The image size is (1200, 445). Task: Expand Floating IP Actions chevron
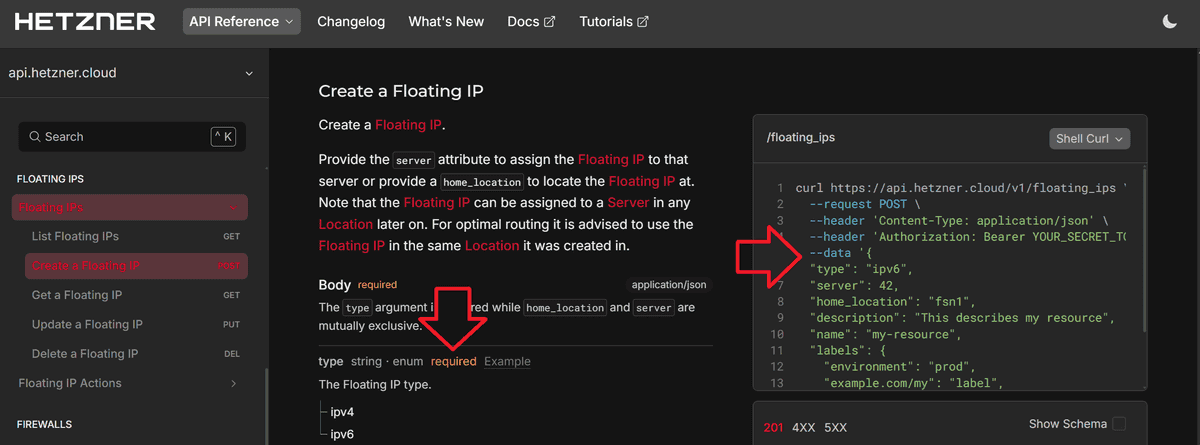(x=233, y=383)
